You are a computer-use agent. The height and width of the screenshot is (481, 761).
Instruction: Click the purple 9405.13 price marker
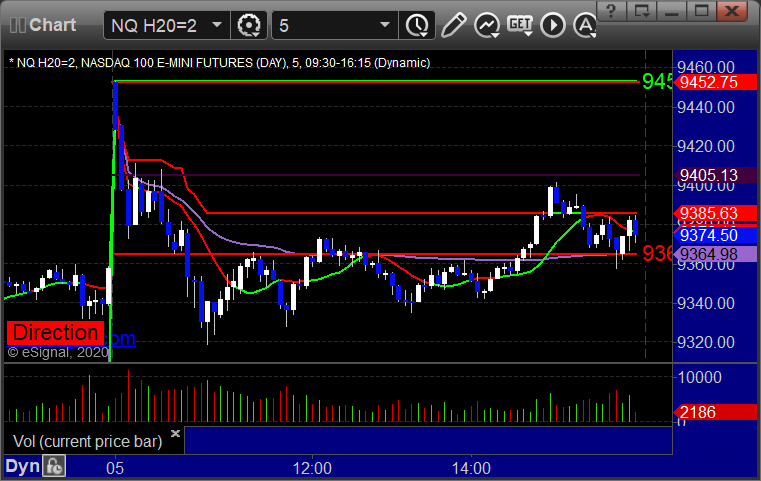[x=715, y=175]
